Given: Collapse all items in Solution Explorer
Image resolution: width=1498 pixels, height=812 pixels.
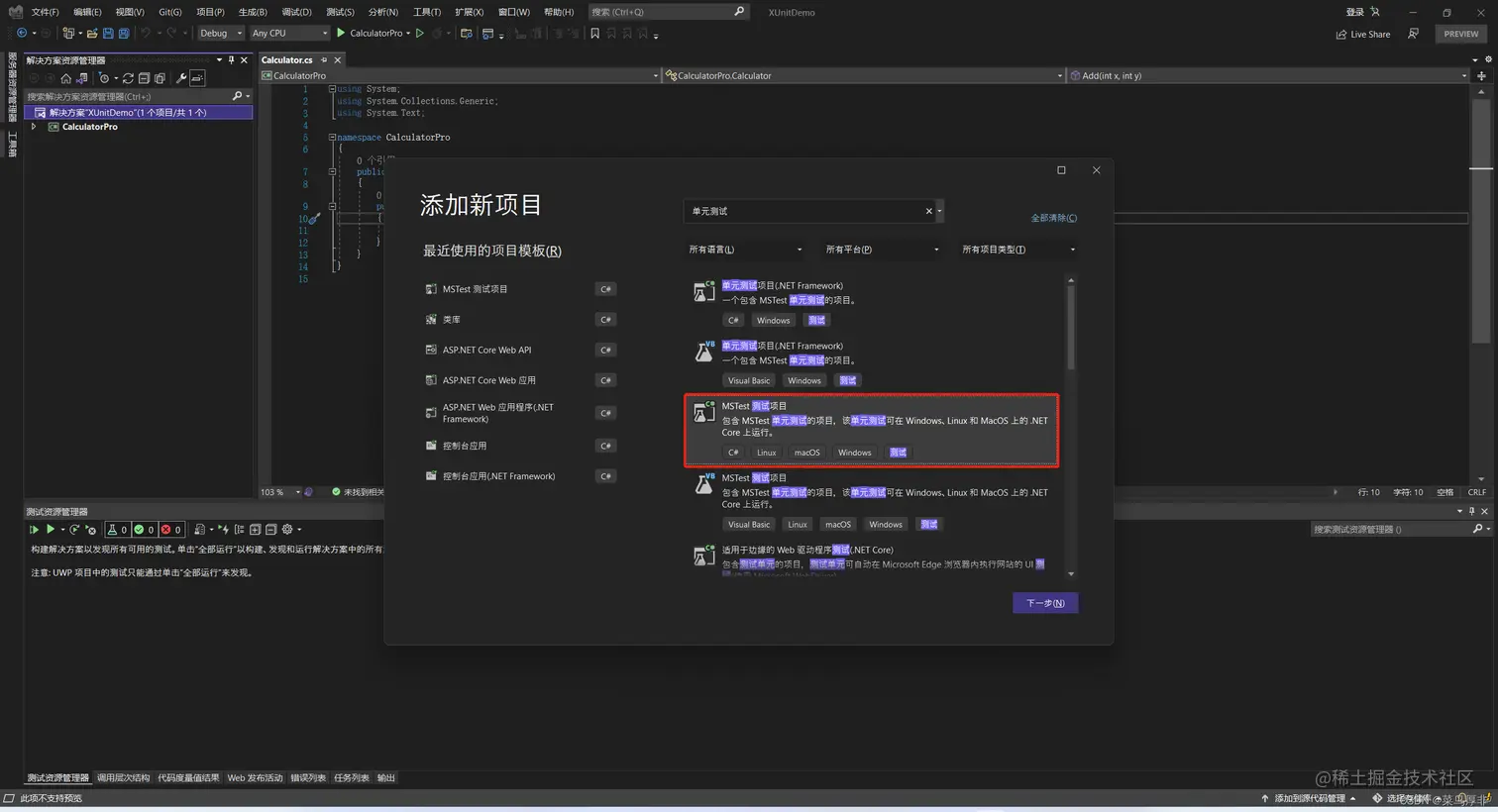Looking at the screenshot, I should click(144, 78).
